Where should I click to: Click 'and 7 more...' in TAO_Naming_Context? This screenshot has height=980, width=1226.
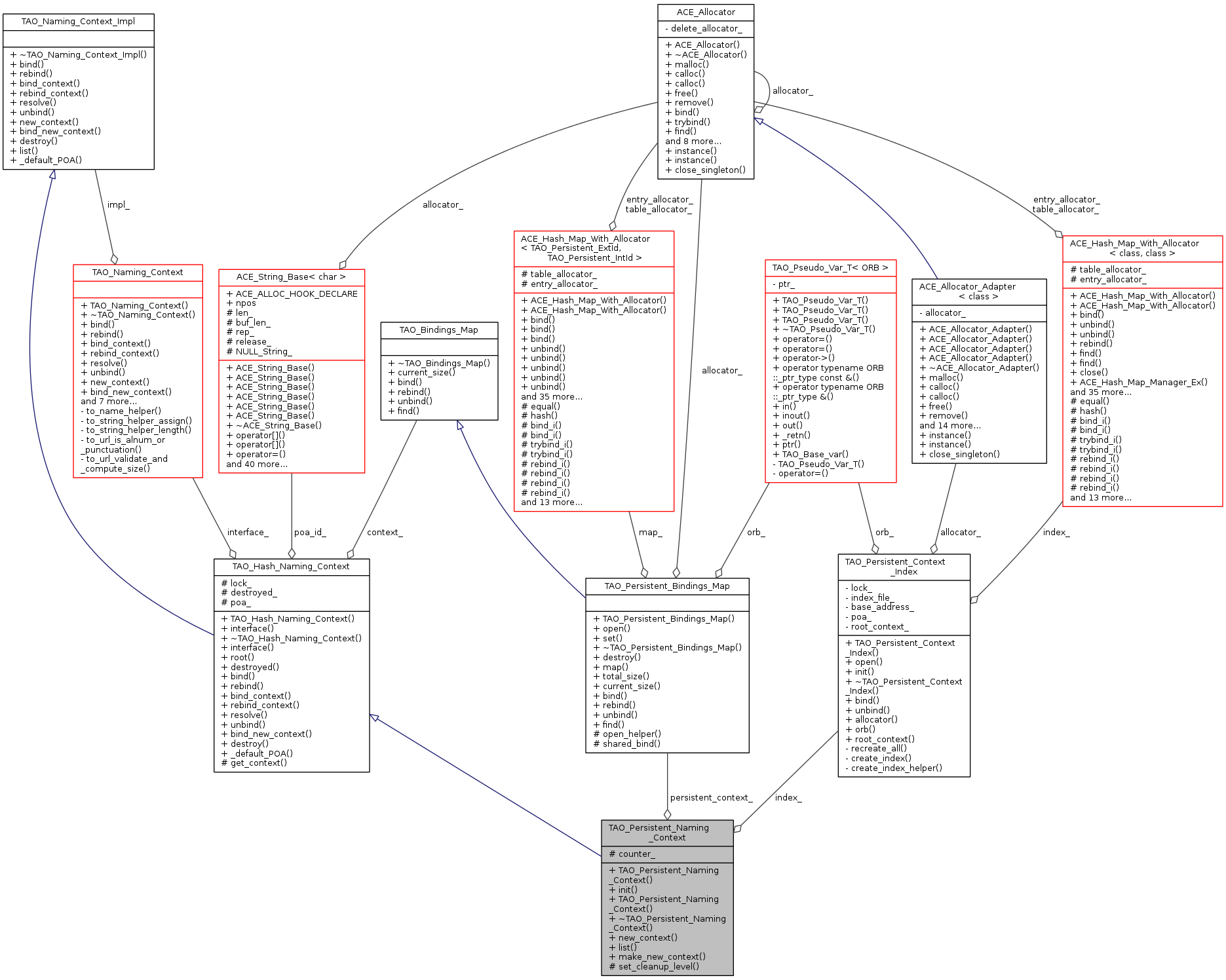tap(109, 402)
